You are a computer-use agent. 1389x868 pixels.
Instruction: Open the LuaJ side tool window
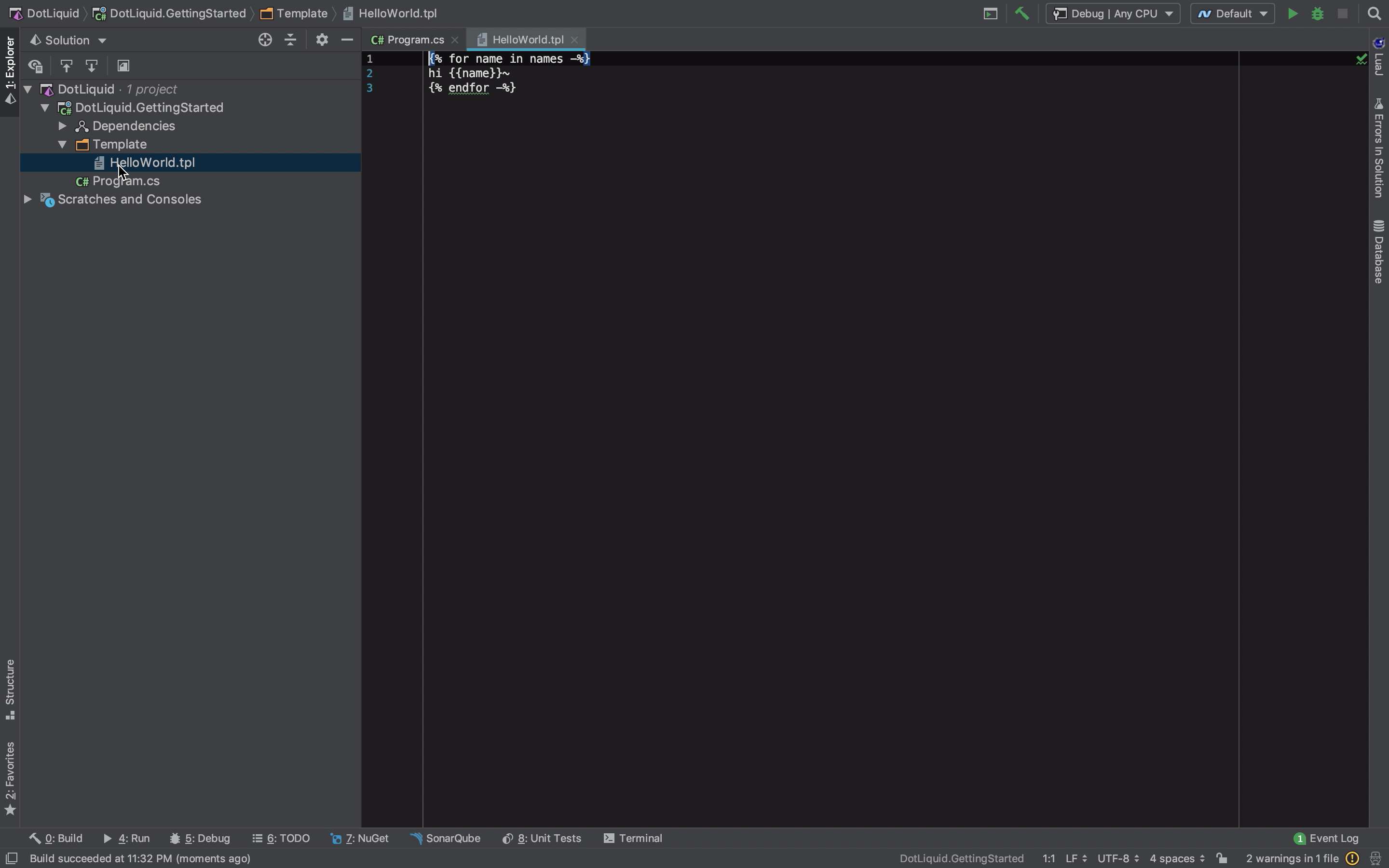(x=1379, y=57)
